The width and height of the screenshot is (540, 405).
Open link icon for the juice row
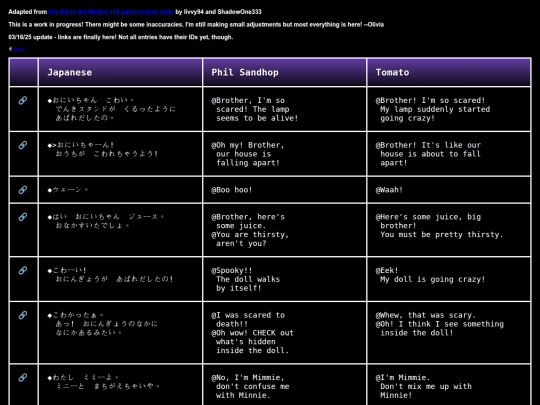(23, 217)
